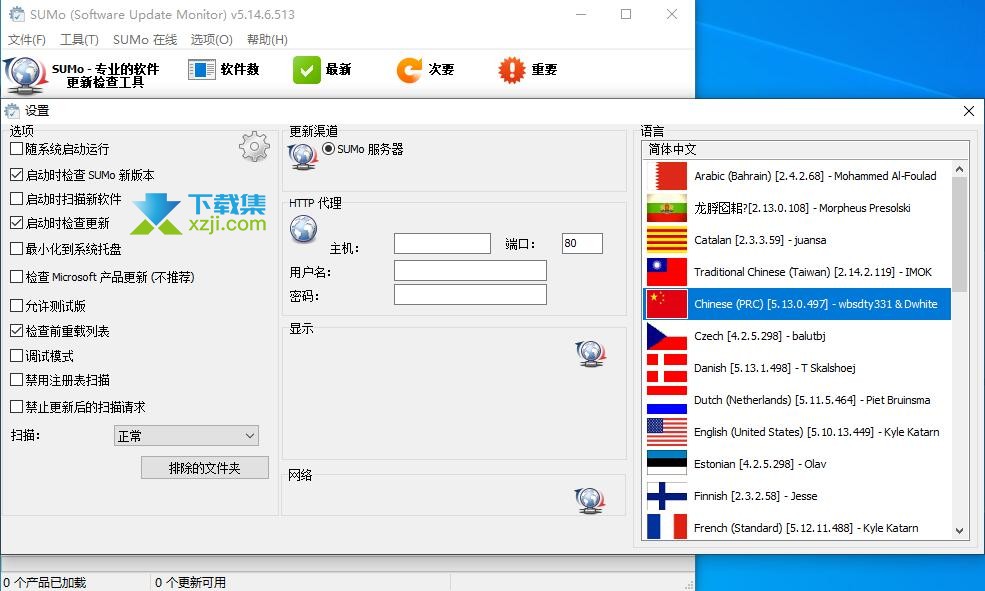Uncheck 检查前重载列表 option
985x591 pixels.
tap(16, 330)
